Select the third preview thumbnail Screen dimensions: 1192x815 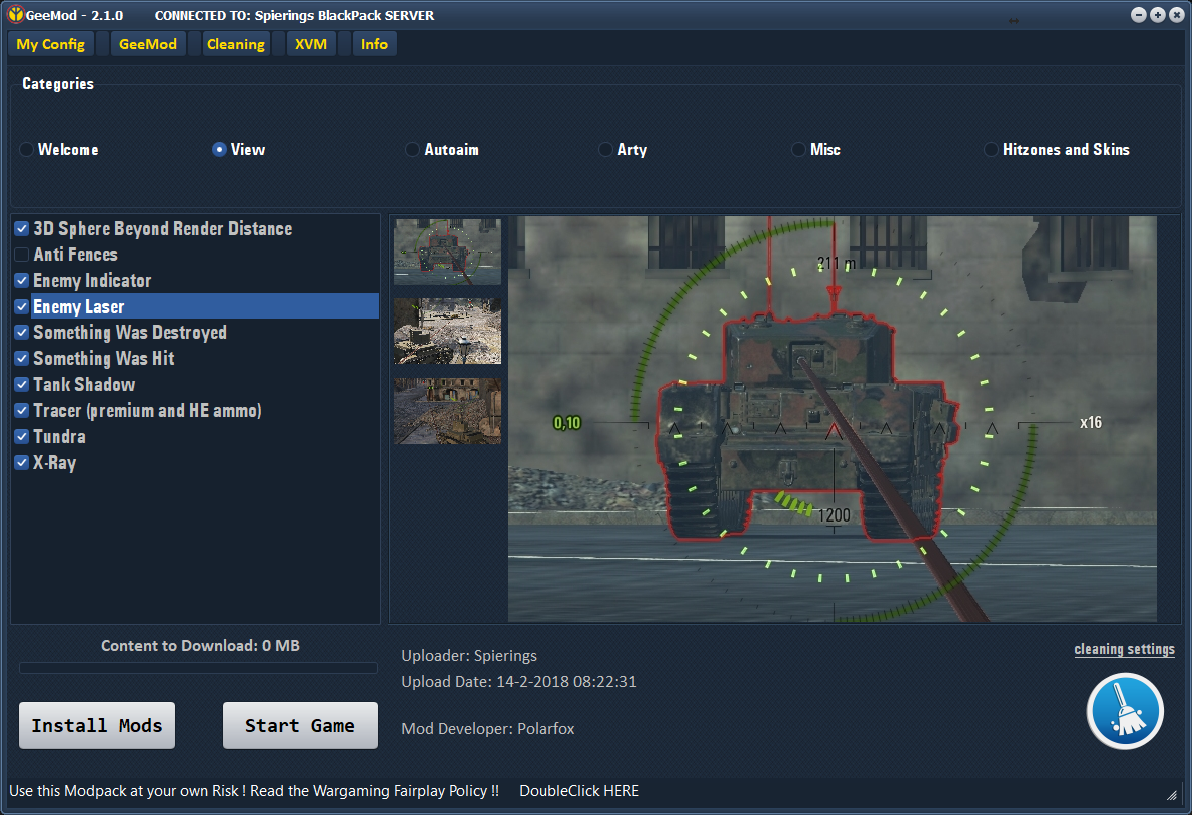click(447, 411)
